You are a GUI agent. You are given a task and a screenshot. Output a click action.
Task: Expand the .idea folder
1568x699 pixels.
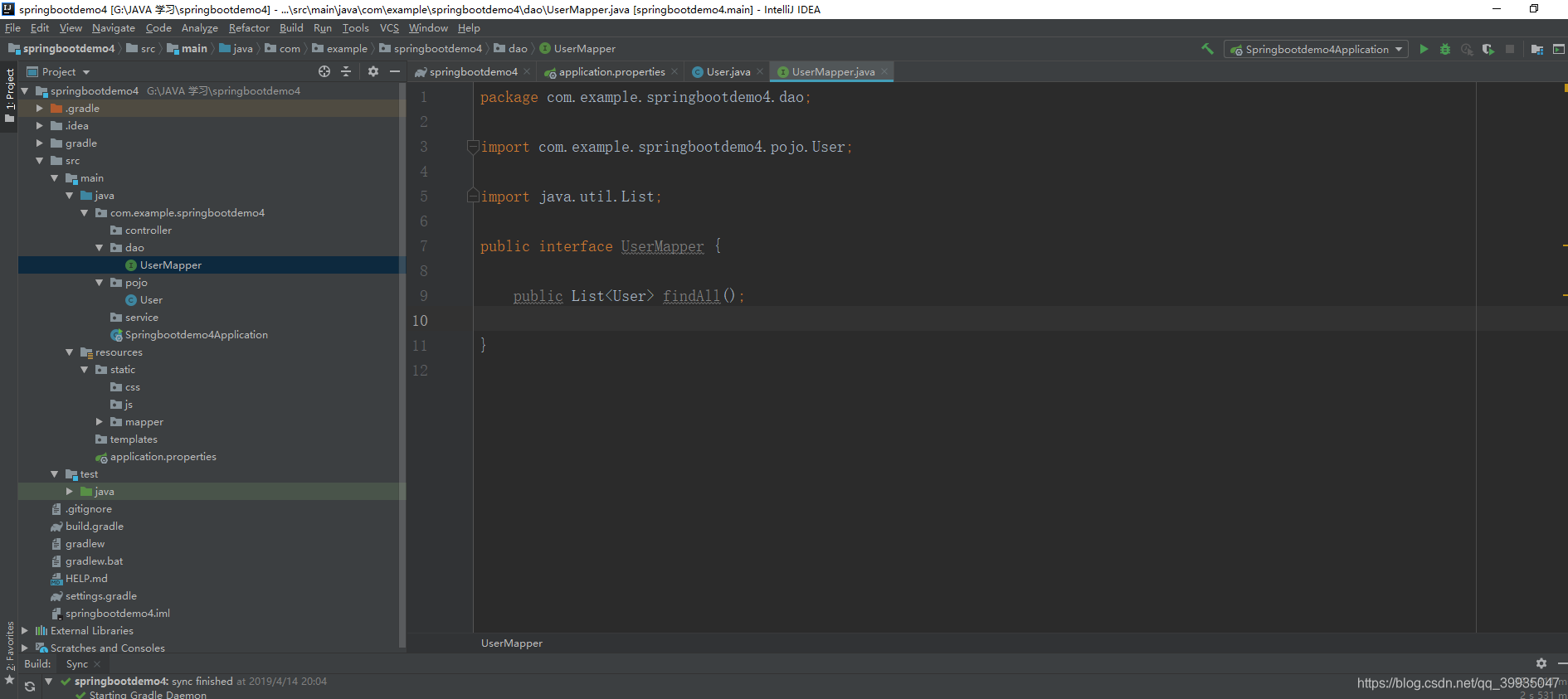click(x=39, y=126)
